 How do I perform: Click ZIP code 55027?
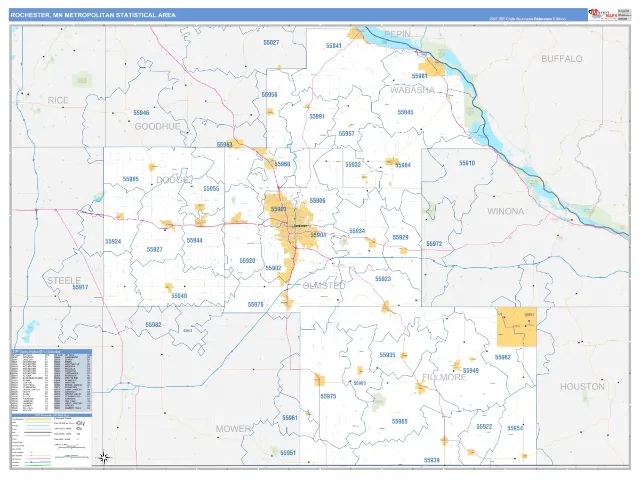point(271,42)
